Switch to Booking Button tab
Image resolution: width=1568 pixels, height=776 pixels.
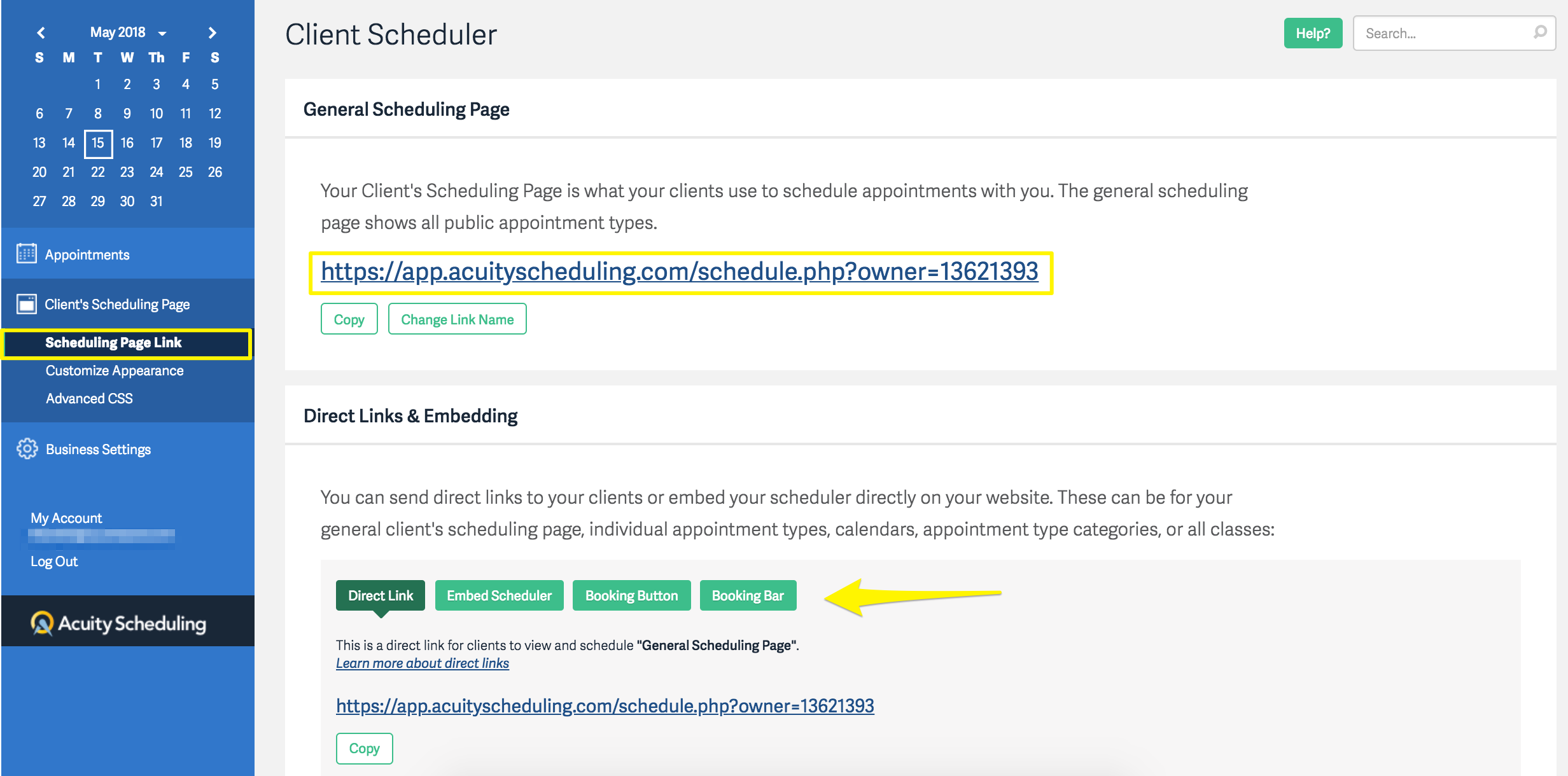(631, 595)
